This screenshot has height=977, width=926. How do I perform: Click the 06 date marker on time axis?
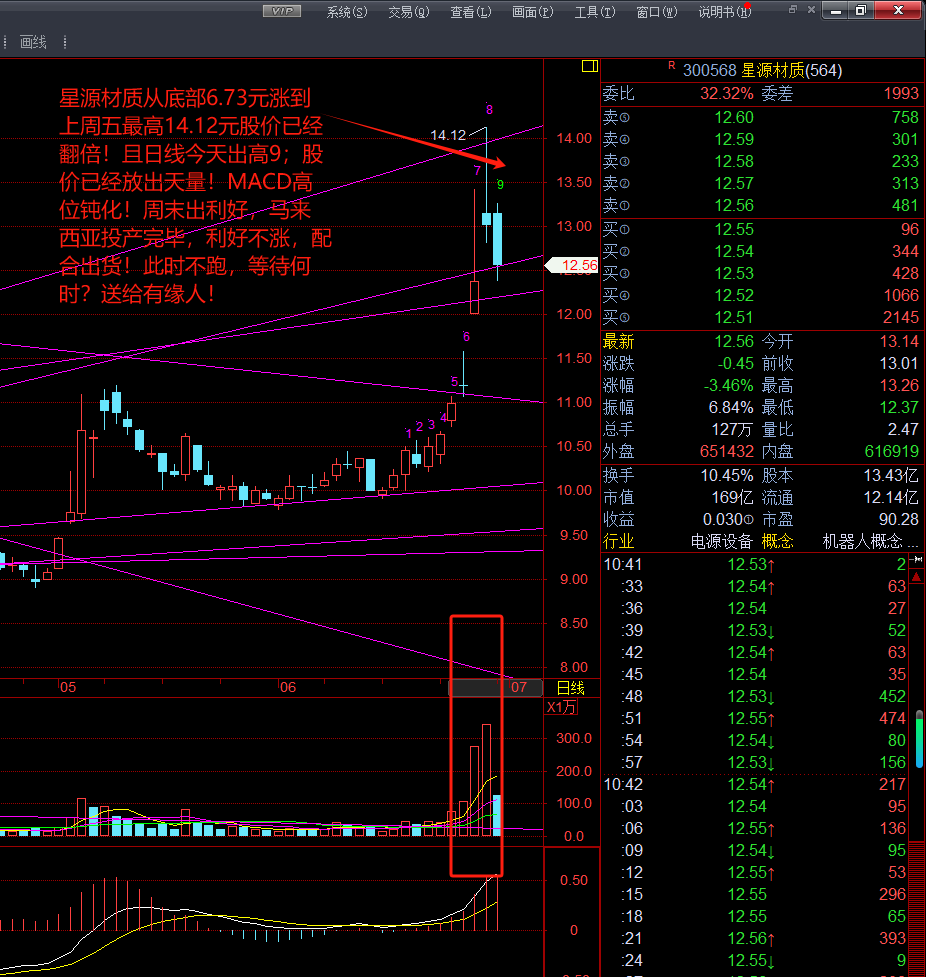click(x=288, y=687)
